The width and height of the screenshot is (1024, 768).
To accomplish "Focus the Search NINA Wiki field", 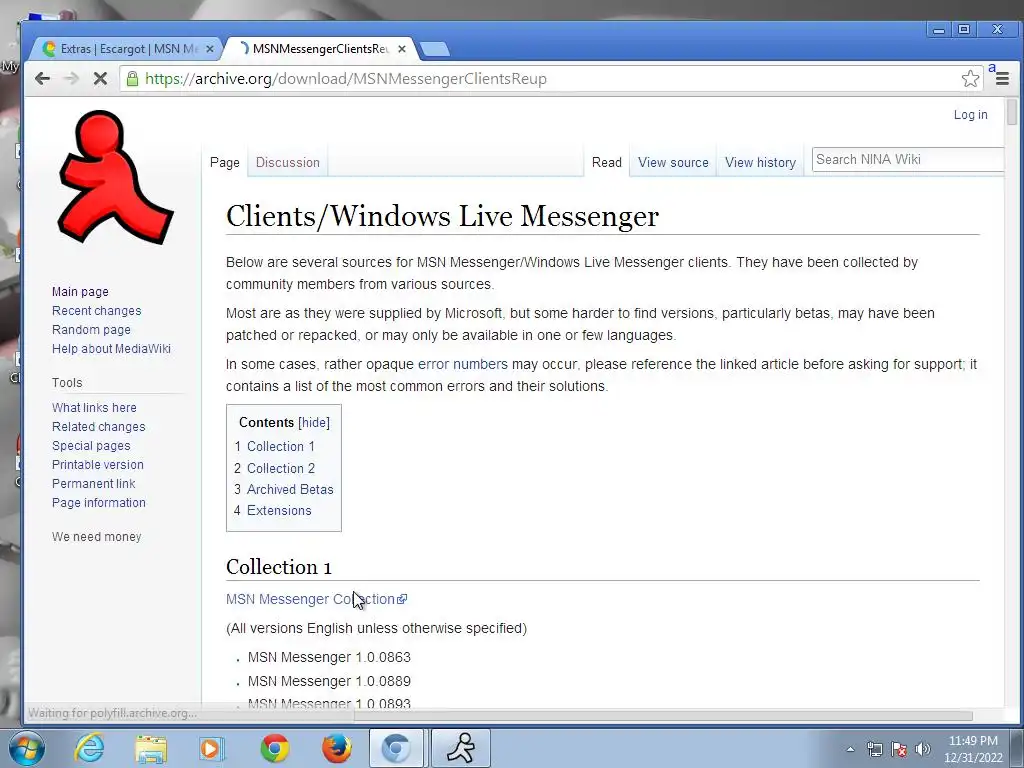I will 907,159.
